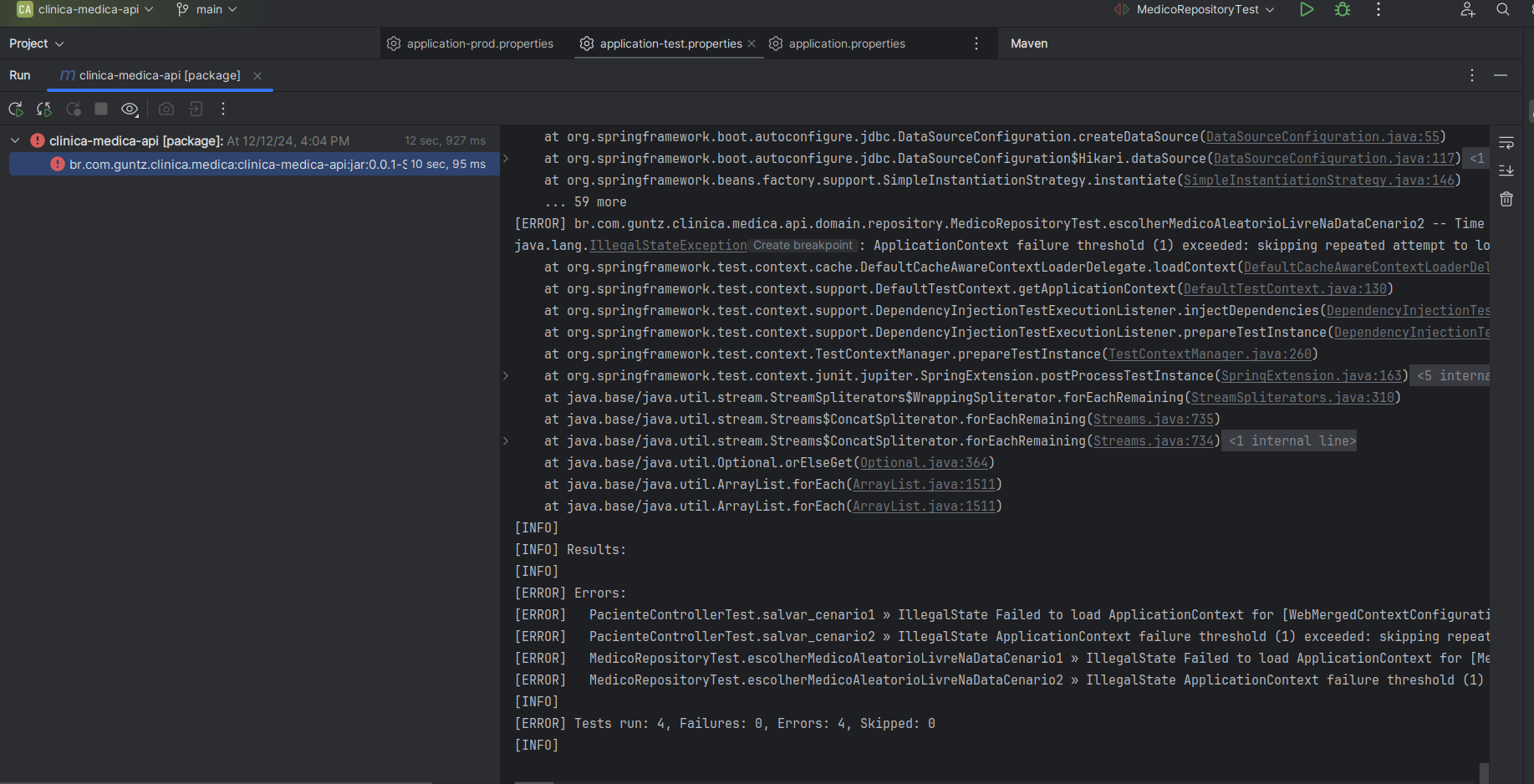Open the main branch dropdown
The image size is (1534, 784).
pyautogui.click(x=207, y=9)
